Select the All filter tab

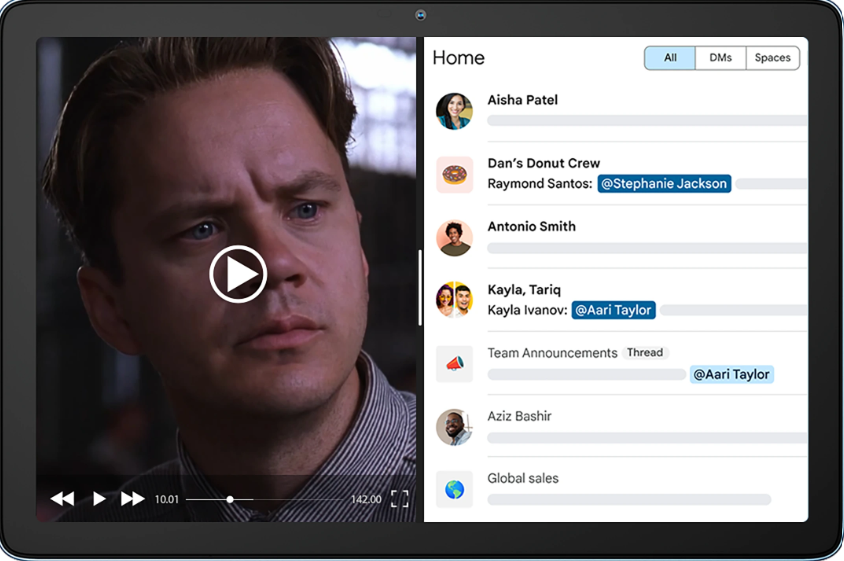coord(670,58)
